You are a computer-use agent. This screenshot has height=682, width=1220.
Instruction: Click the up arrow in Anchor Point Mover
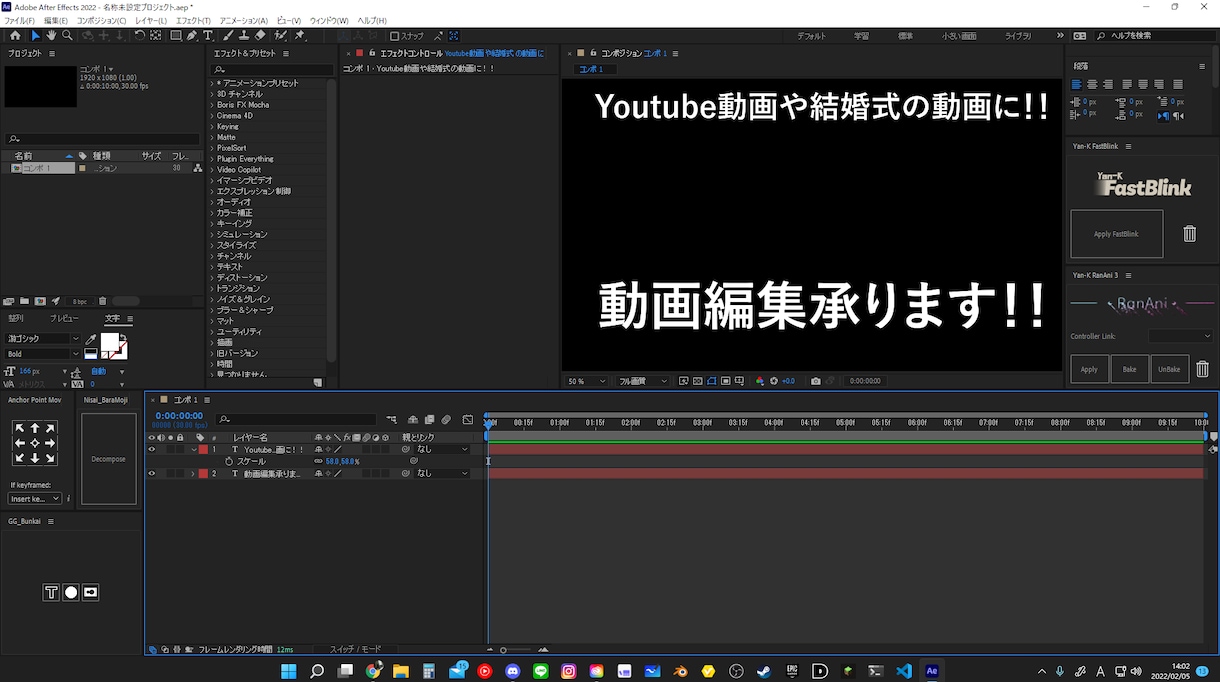pyautogui.click(x=35, y=428)
